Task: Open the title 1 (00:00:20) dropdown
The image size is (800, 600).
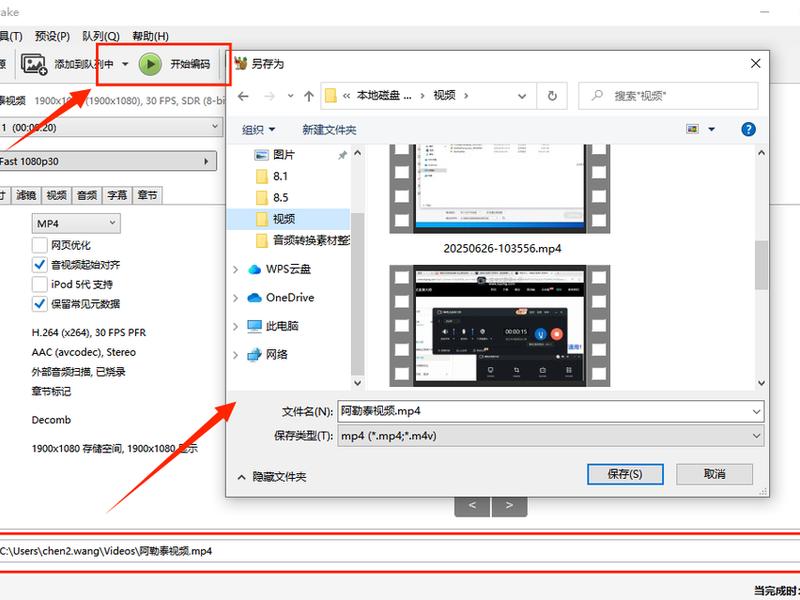Action: tap(110, 128)
